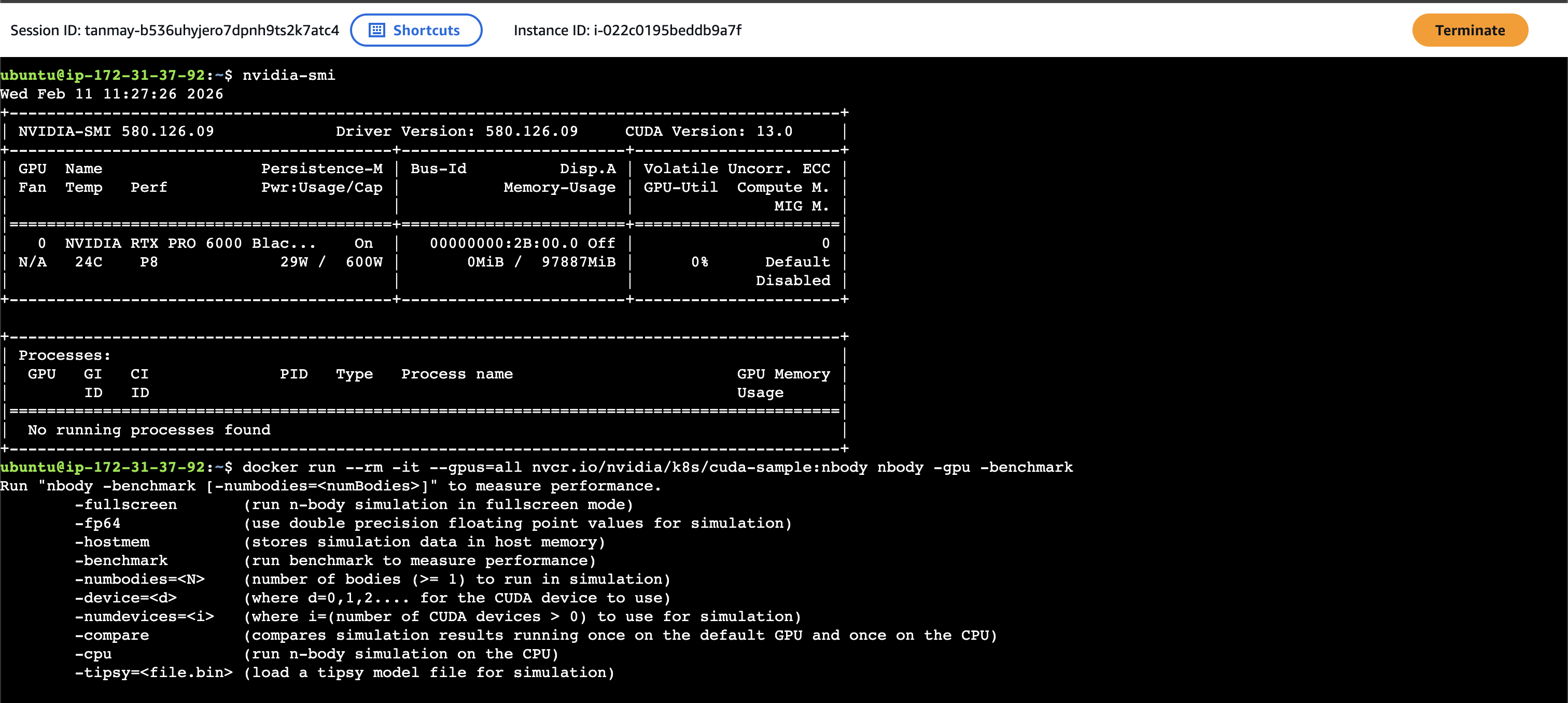Click the 'Processes:' section label
Screen dimensions: 1568x703
click(x=64, y=356)
